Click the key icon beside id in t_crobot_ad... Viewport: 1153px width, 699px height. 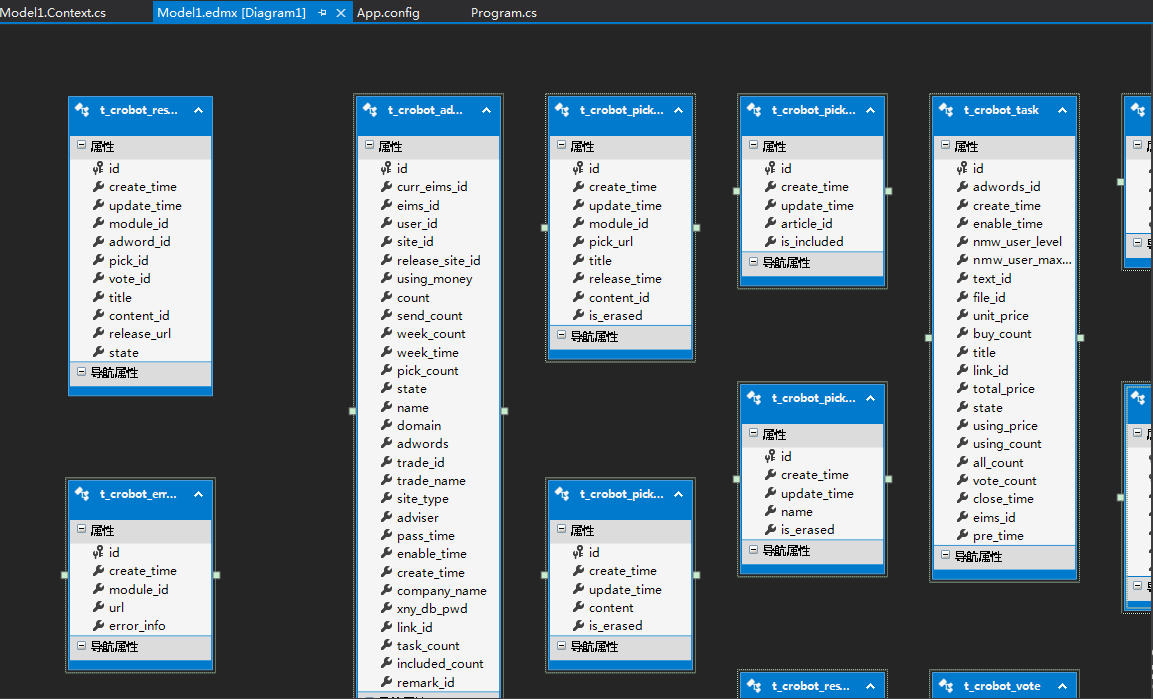[x=386, y=168]
